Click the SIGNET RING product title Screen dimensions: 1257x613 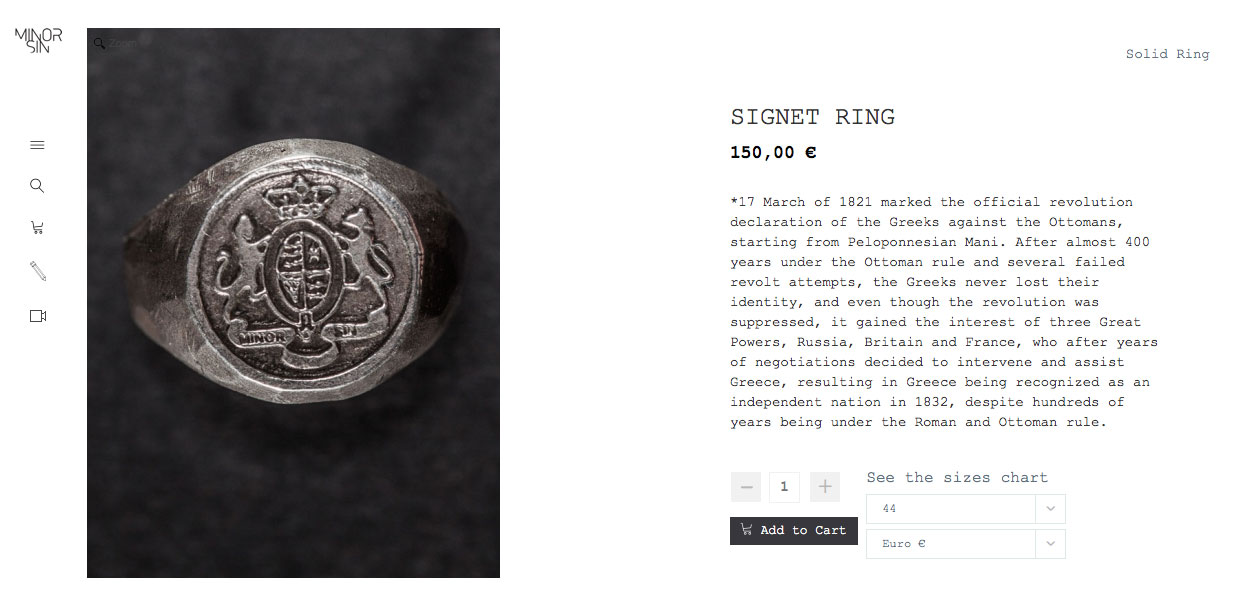[812, 117]
